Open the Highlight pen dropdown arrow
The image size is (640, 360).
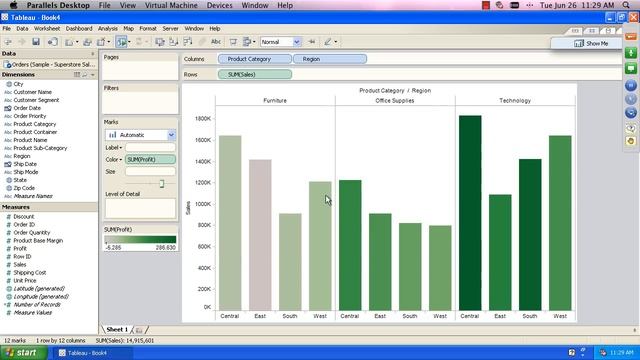336,42
